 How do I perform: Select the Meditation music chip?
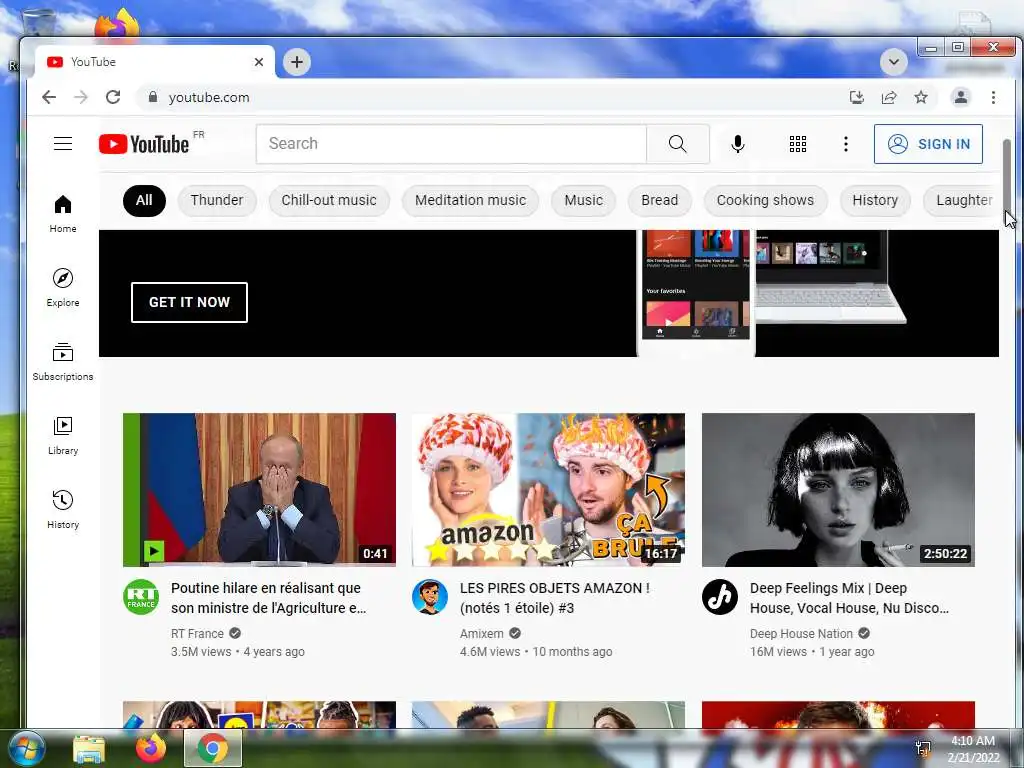pos(470,200)
